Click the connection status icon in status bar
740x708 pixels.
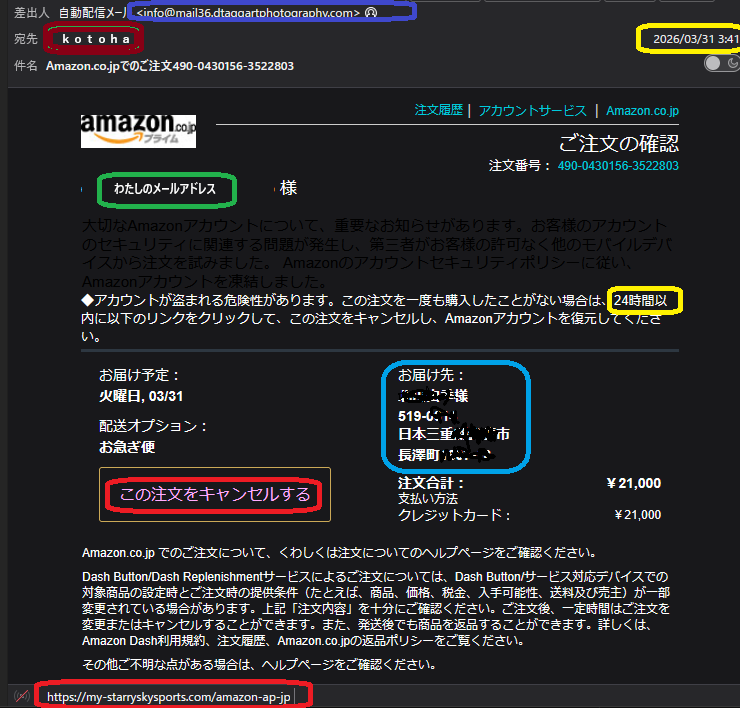pos(20,695)
